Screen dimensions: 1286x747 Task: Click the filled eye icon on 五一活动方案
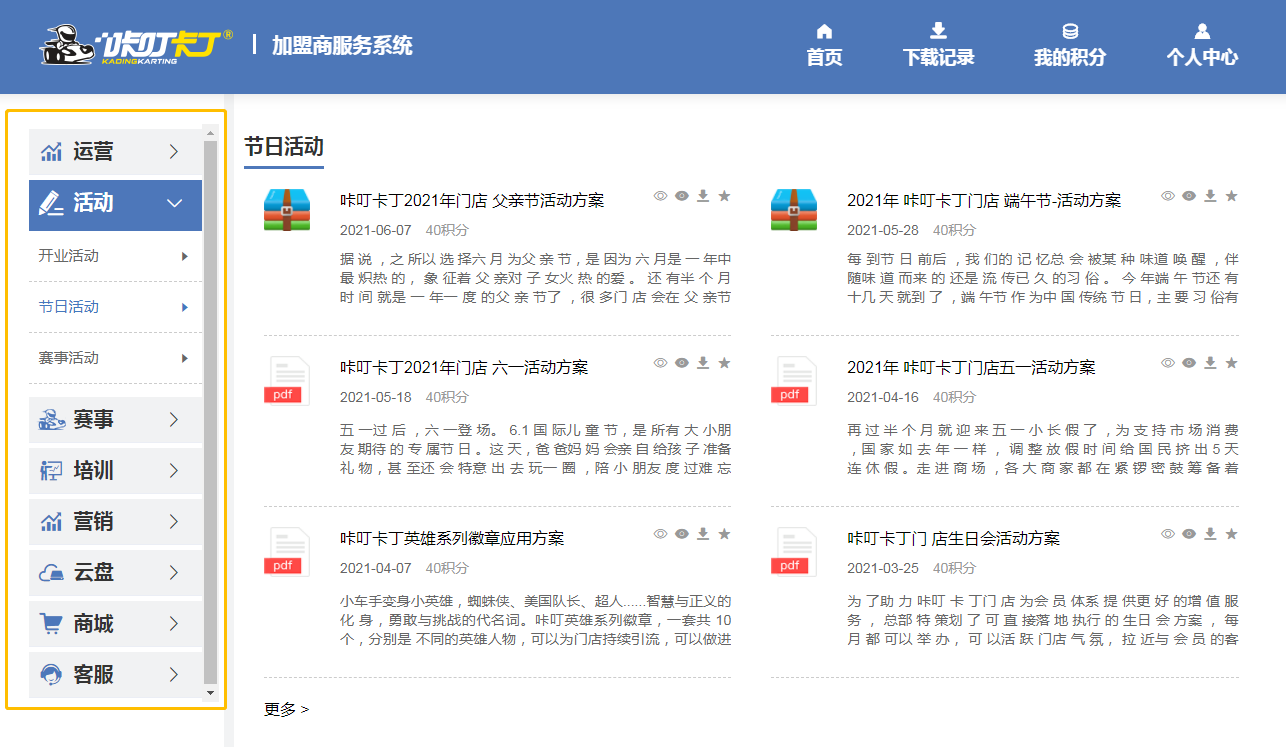click(x=1188, y=363)
